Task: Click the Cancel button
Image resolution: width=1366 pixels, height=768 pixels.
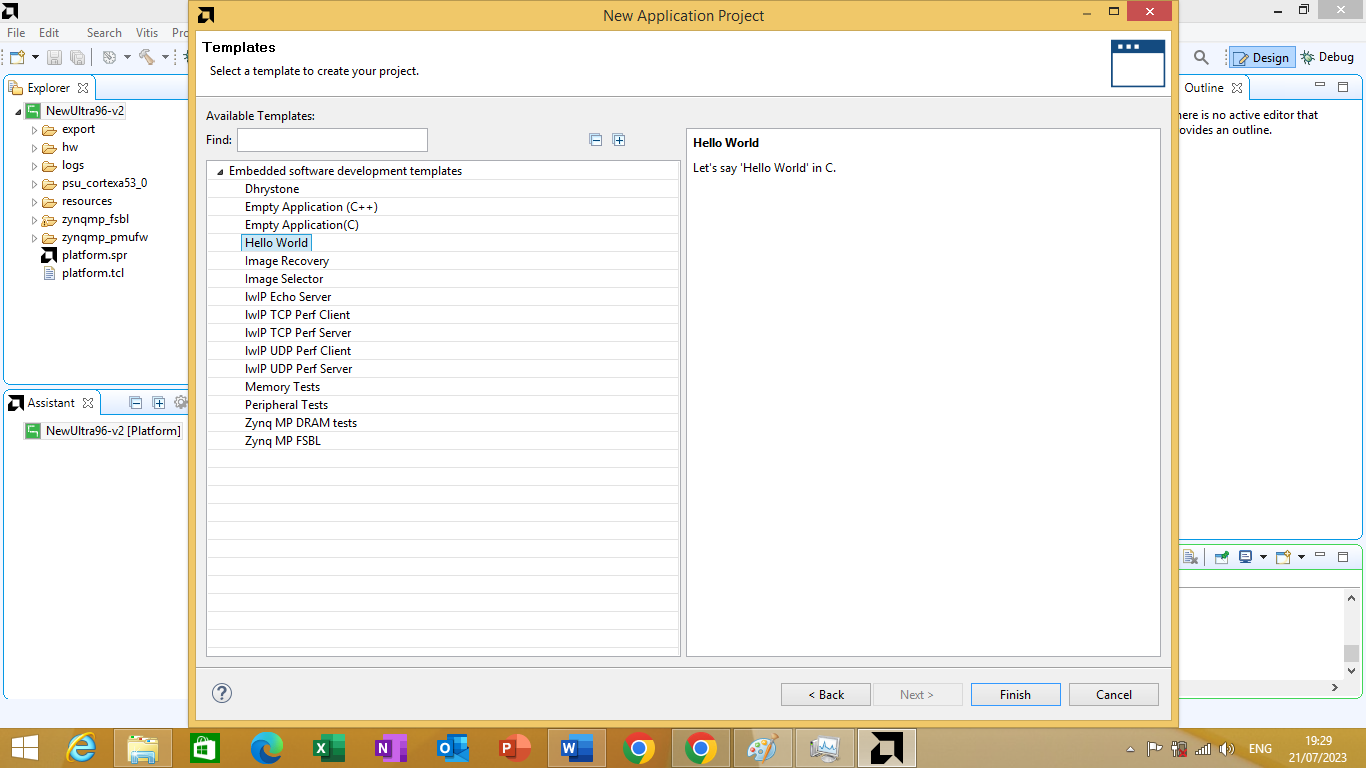Action: (x=1114, y=694)
